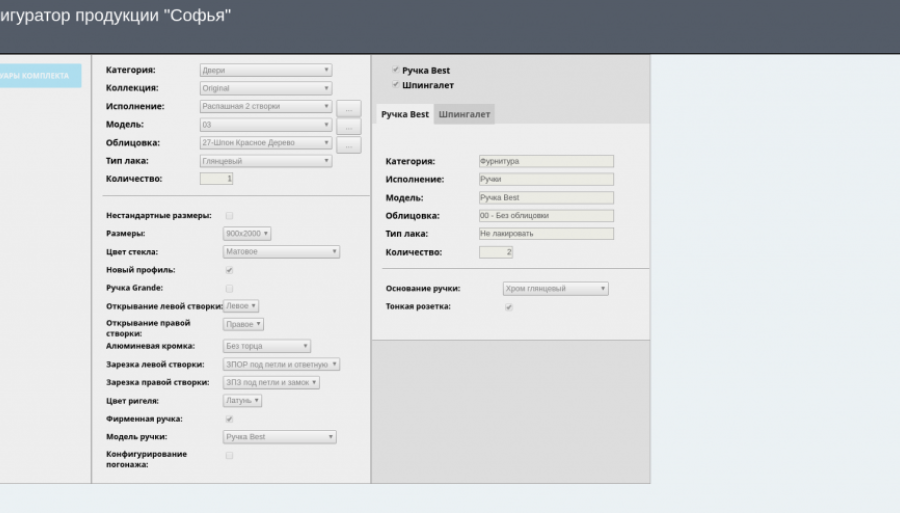Open the Категория dropdown showing Двери
The width and height of the screenshot is (900, 514).
[265, 70]
